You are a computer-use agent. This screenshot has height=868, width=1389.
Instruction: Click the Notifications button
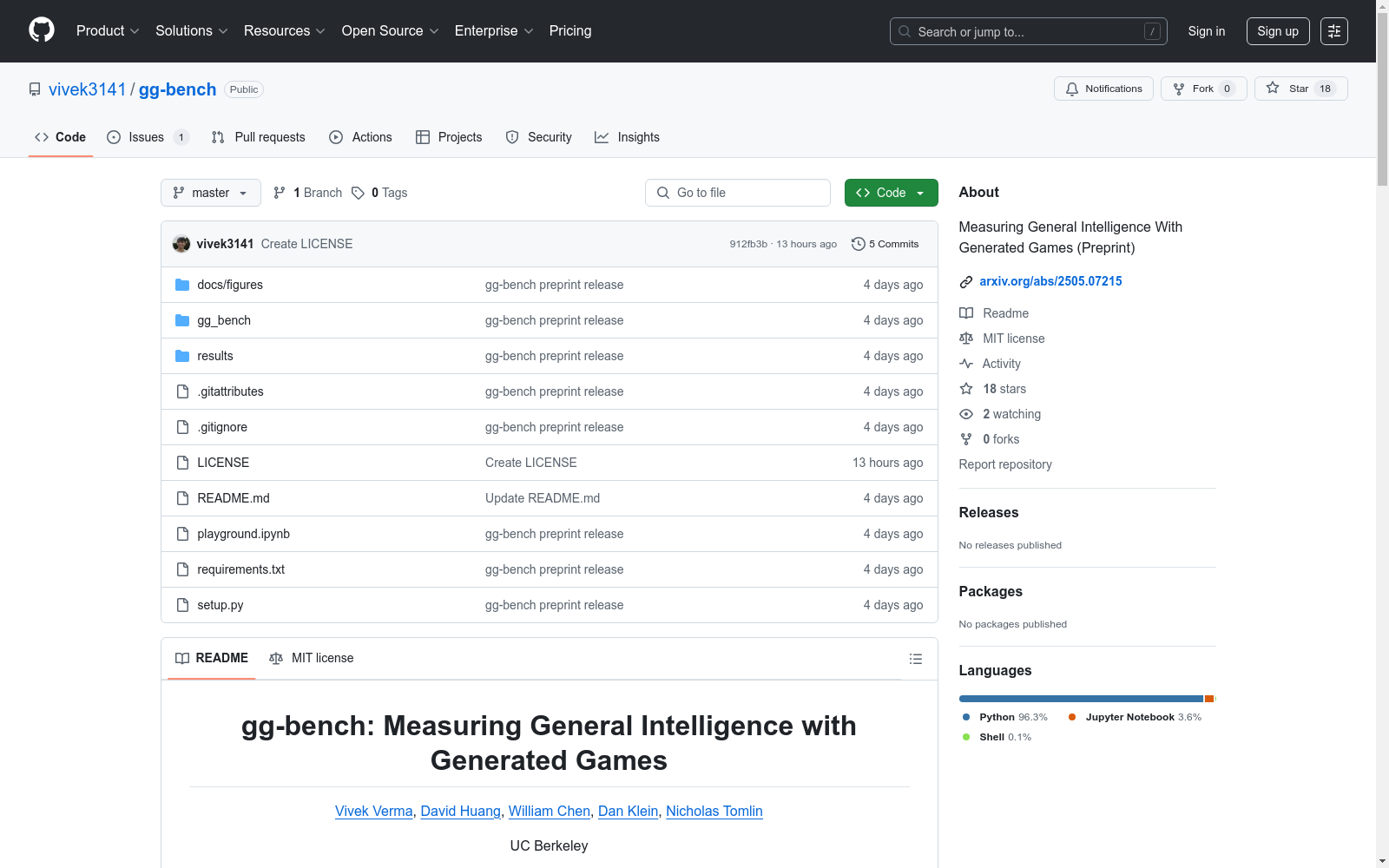pyautogui.click(x=1103, y=89)
